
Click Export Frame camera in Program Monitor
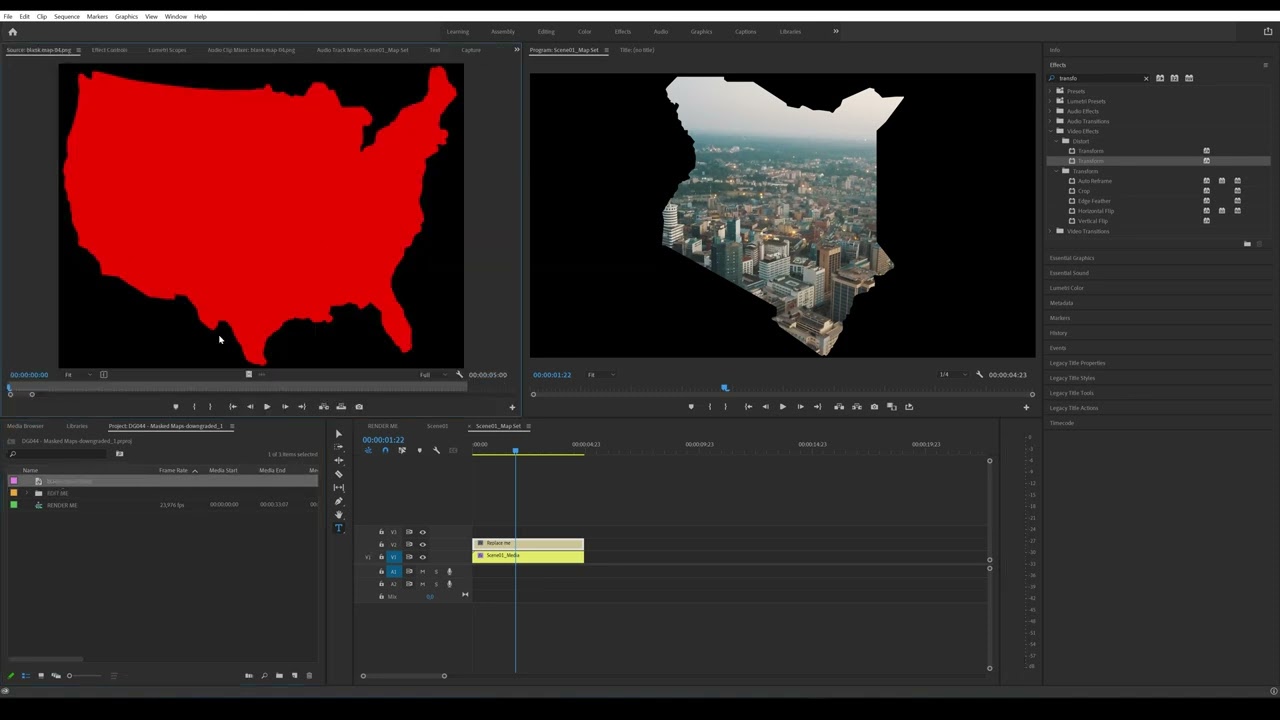(874, 407)
